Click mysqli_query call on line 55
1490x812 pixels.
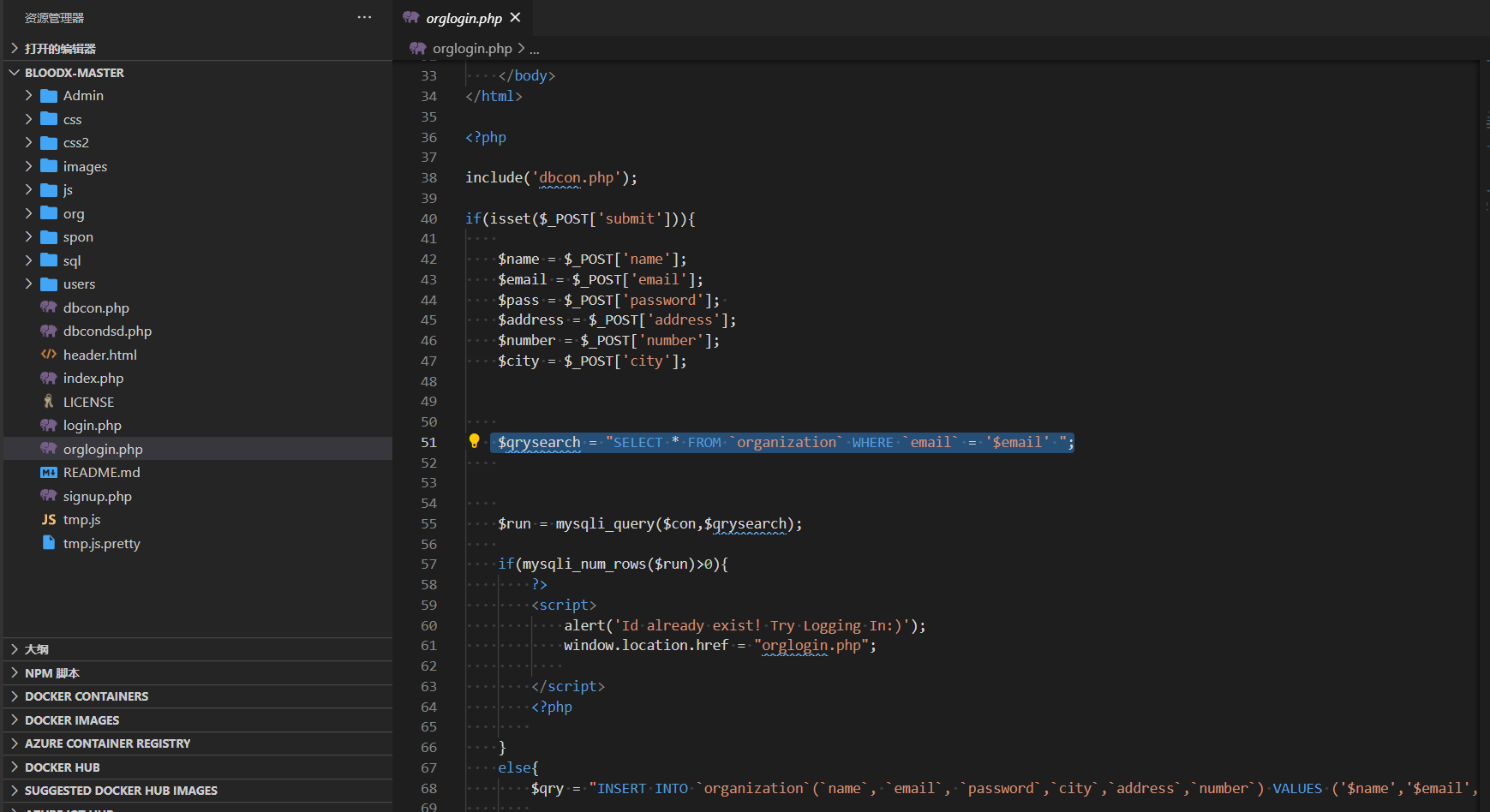click(605, 523)
